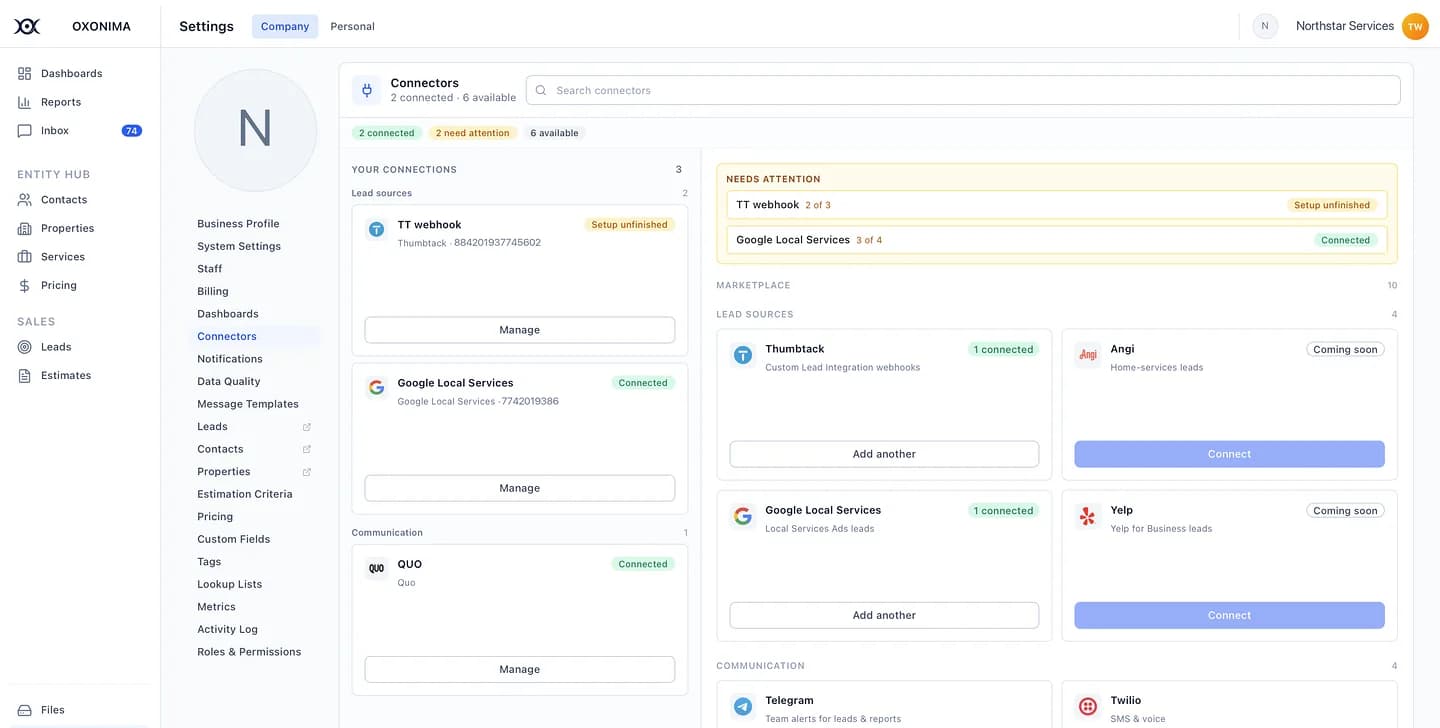The width and height of the screenshot is (1440, 728).
Task: Click external link icon beside Contacts setting
Action: (307, 449)
